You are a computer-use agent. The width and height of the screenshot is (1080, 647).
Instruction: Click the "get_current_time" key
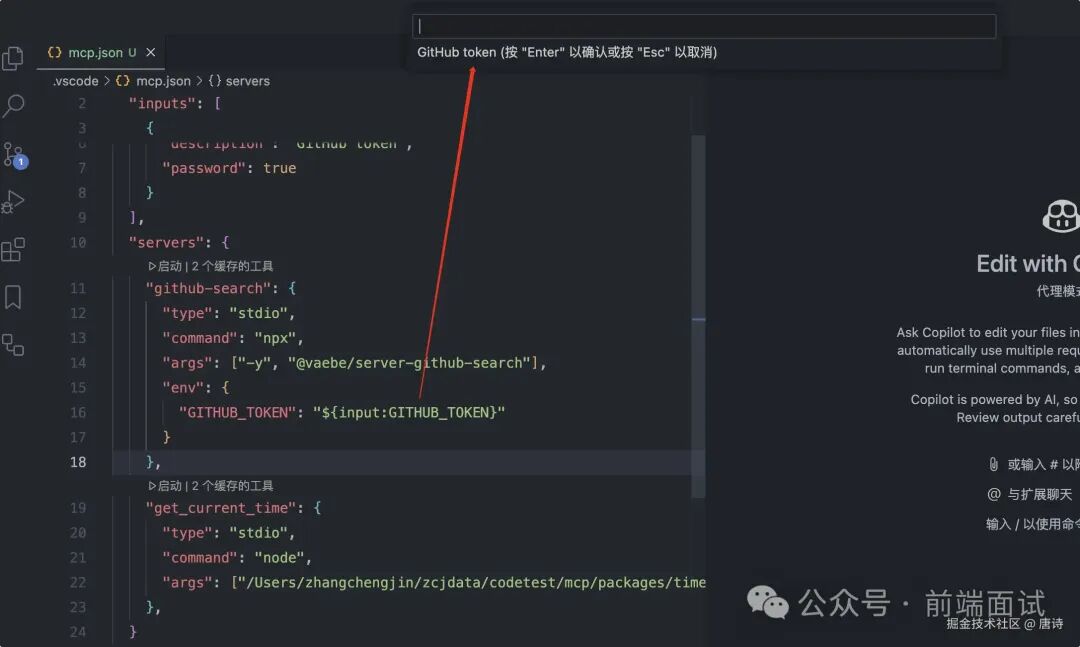[x=220, y=508]
